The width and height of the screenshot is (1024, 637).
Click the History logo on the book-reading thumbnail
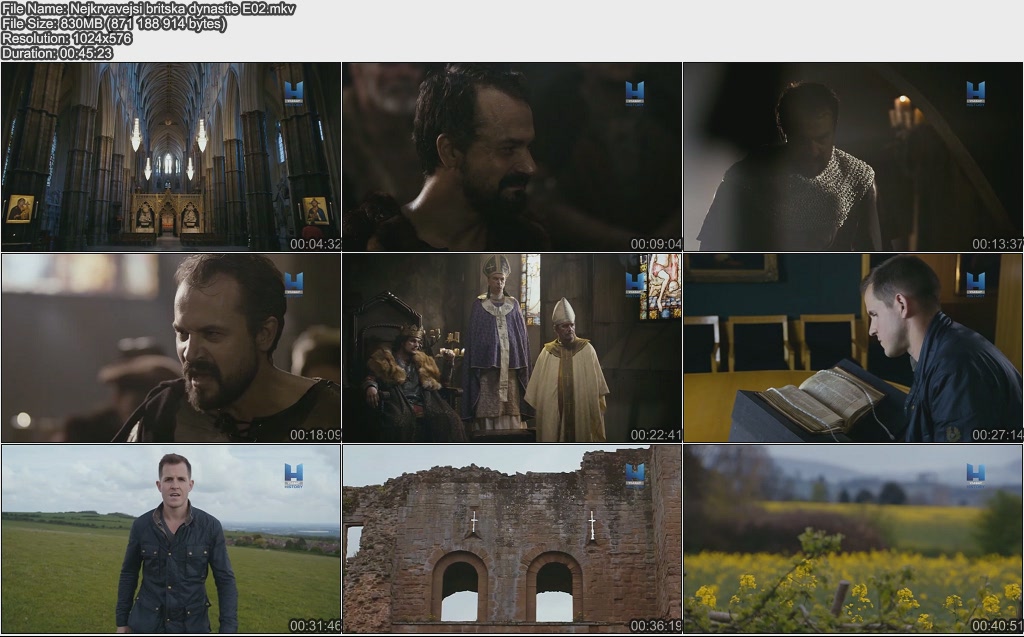coord(975,284)
